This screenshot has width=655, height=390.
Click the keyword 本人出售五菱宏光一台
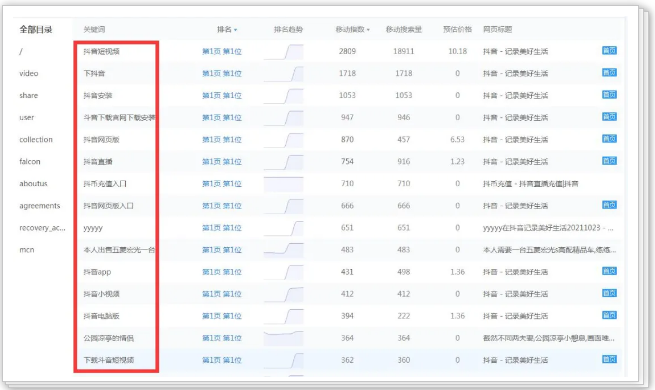[x=119, y=250]
